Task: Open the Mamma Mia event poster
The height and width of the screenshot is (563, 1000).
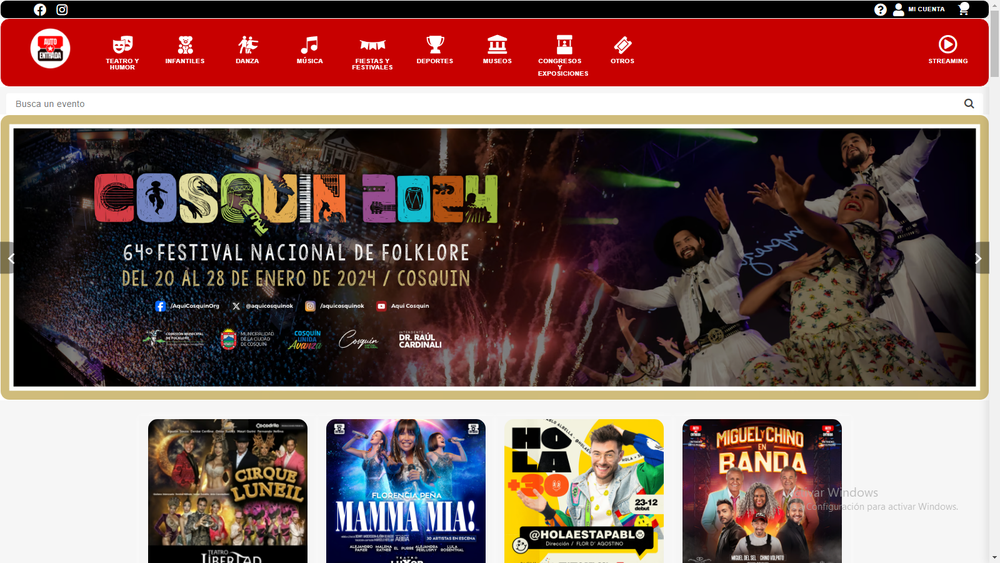Action: [405, 490]
